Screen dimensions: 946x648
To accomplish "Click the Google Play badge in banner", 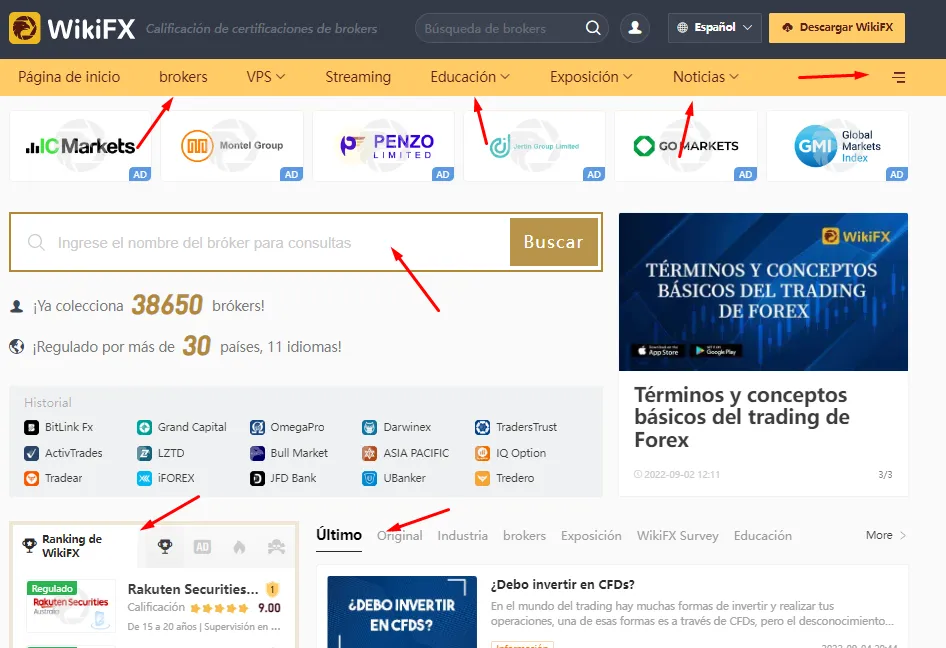I will click(x=716, y=351).
